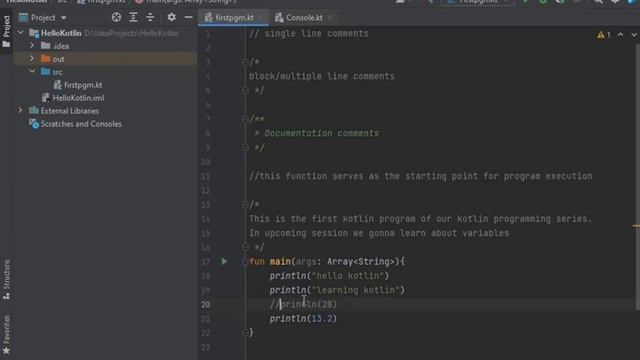Screen dimensions: 640x360
Task: Click Collapse All icon in Project panel
Action: pyautogui.click(x=150, y=17)
